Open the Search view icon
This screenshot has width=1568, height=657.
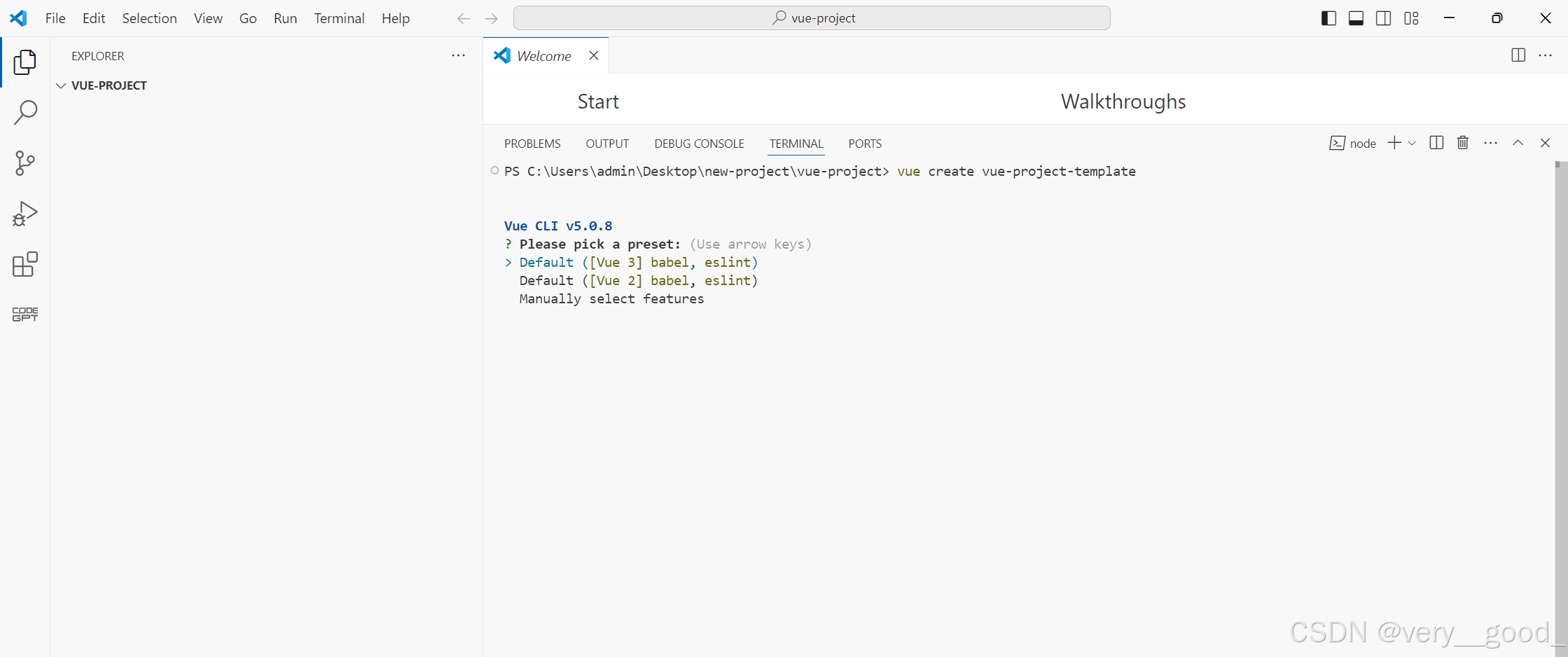tap(25, 112)
